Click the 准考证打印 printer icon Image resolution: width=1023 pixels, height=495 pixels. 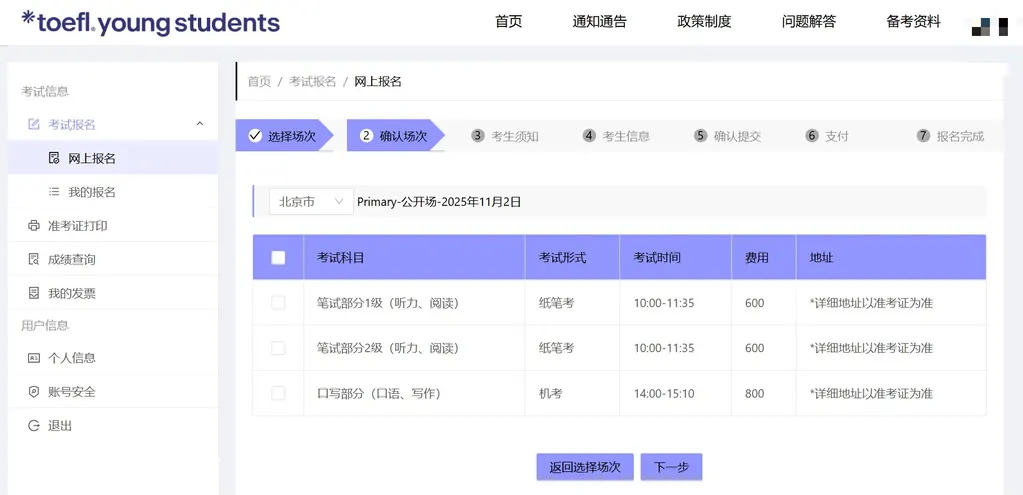coord(34,226)
